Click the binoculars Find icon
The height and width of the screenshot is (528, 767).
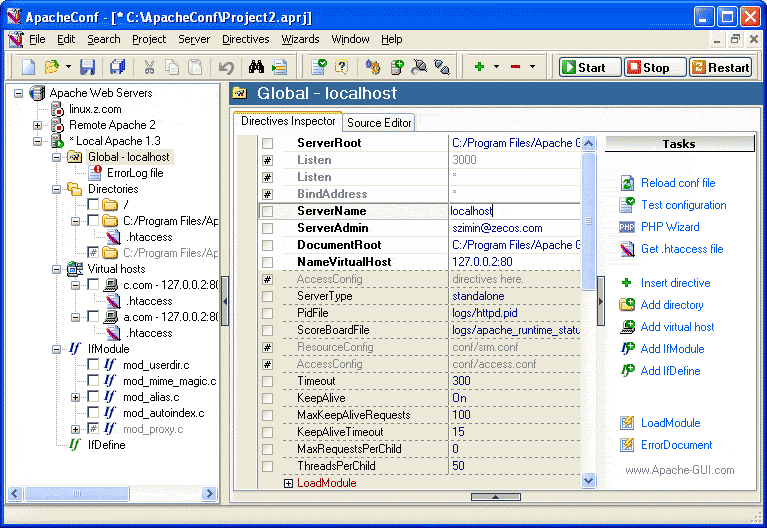(256, 67)
